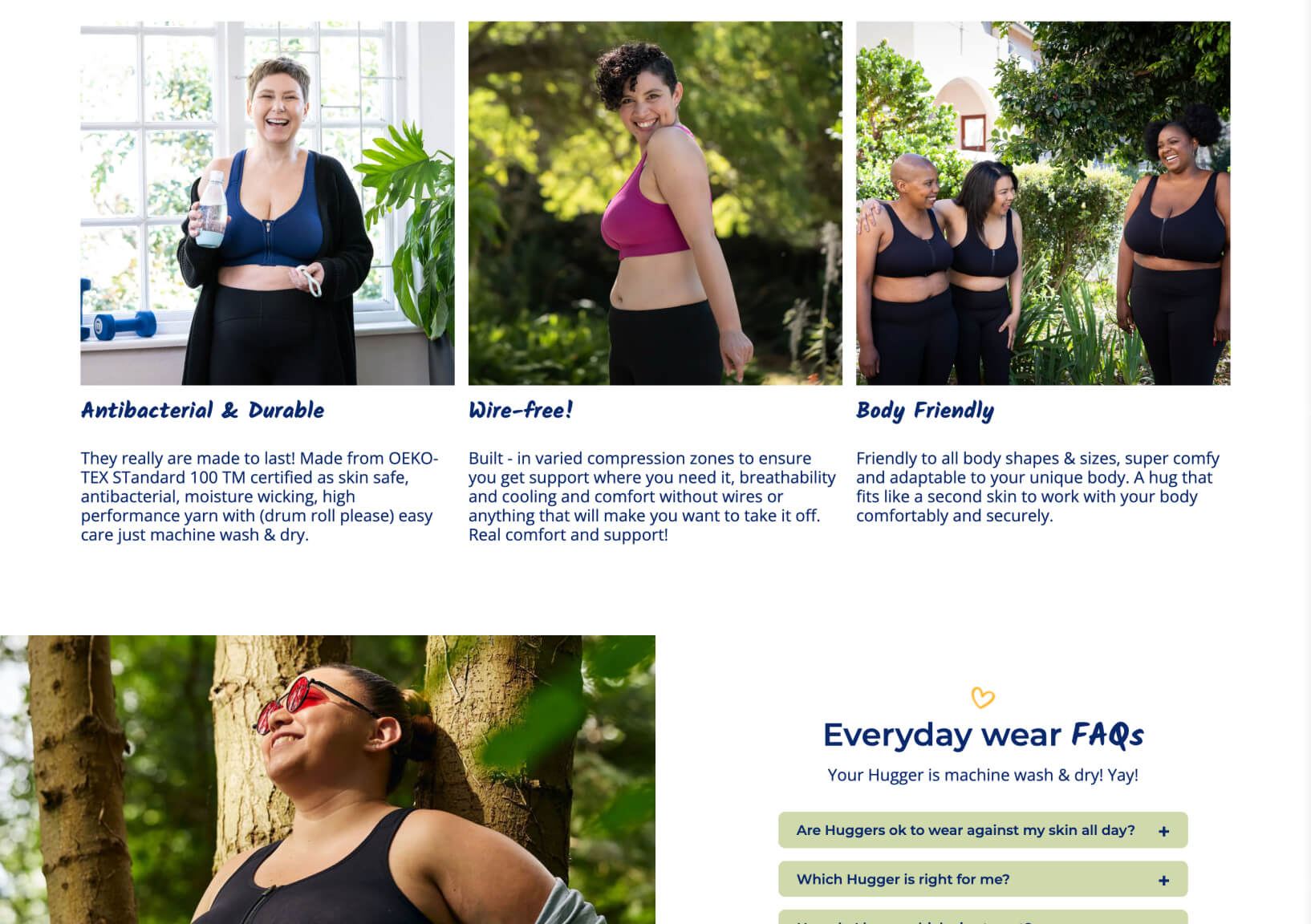Click the compression zones description paragraph
Viewport: 1311px width, 924px height.
pyautogui.click(x=652, y=496)
